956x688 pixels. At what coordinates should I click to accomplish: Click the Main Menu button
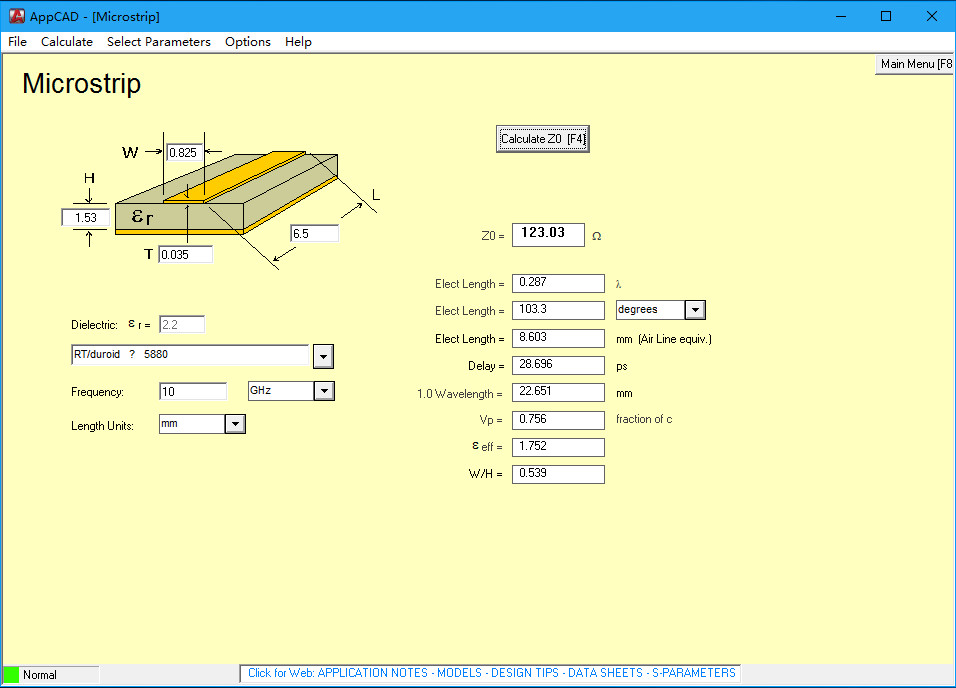tap(914, 64)
